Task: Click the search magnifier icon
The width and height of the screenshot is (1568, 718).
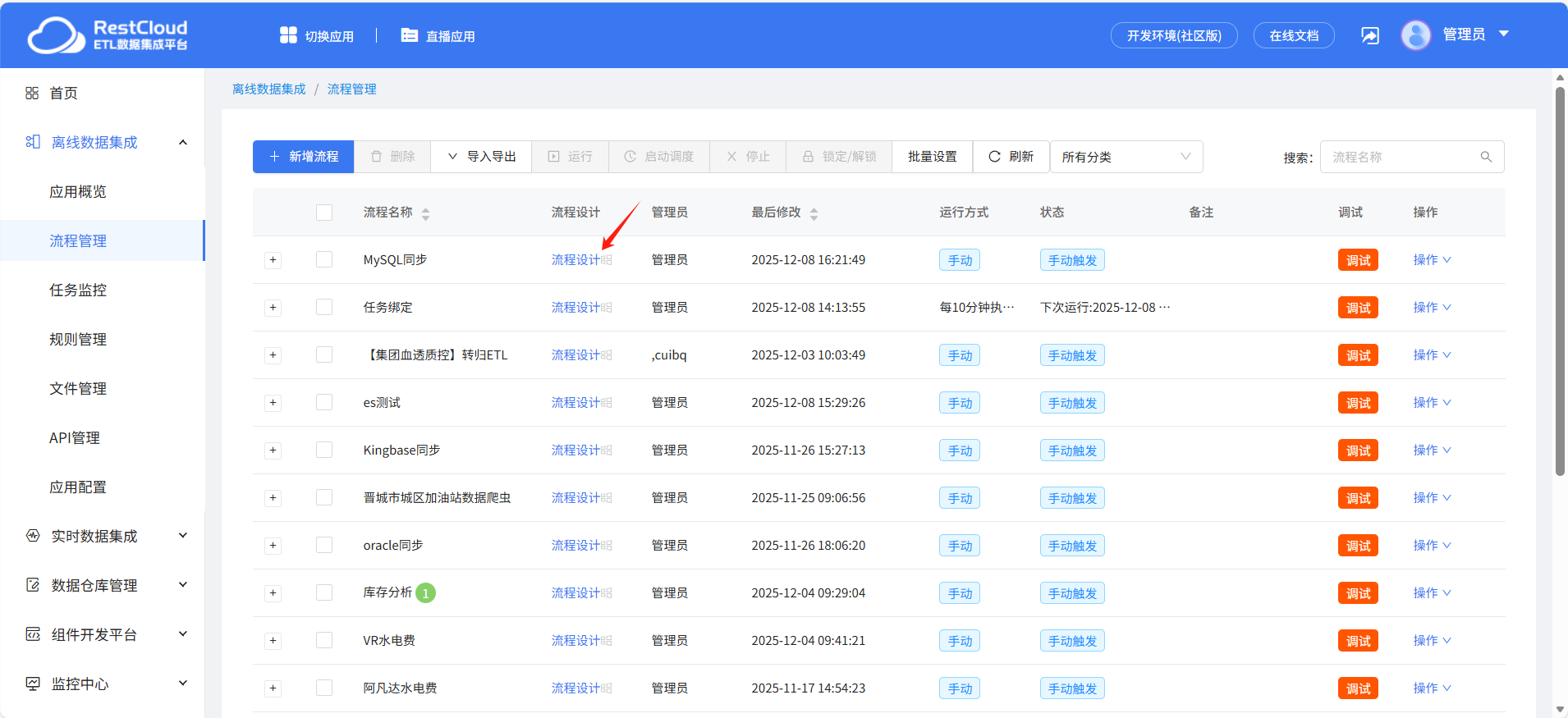Action: point(1486,157)
